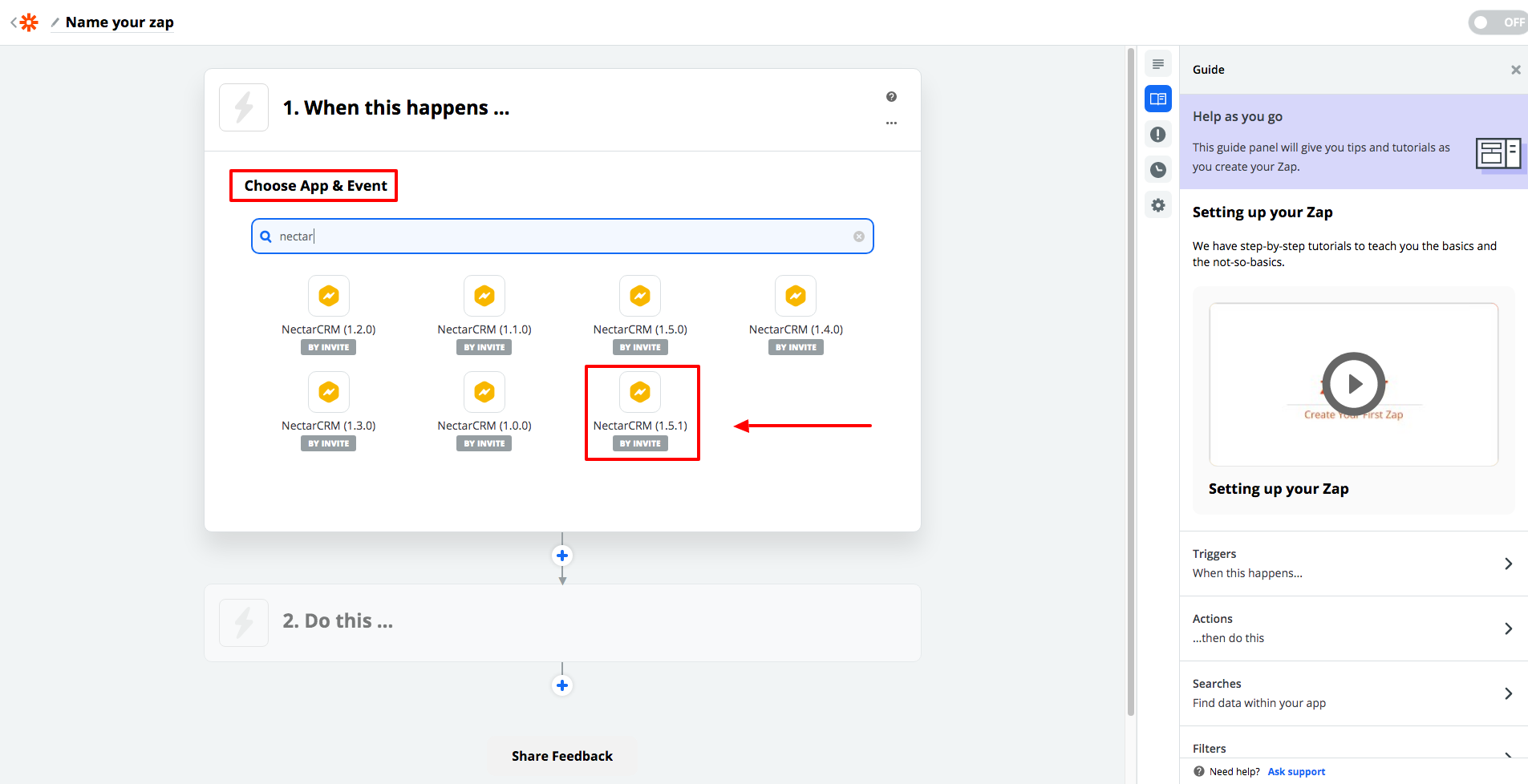Click the 'Choose App & Event' heading
This screenshot has height=784, width=1528.
click(315, 186)
